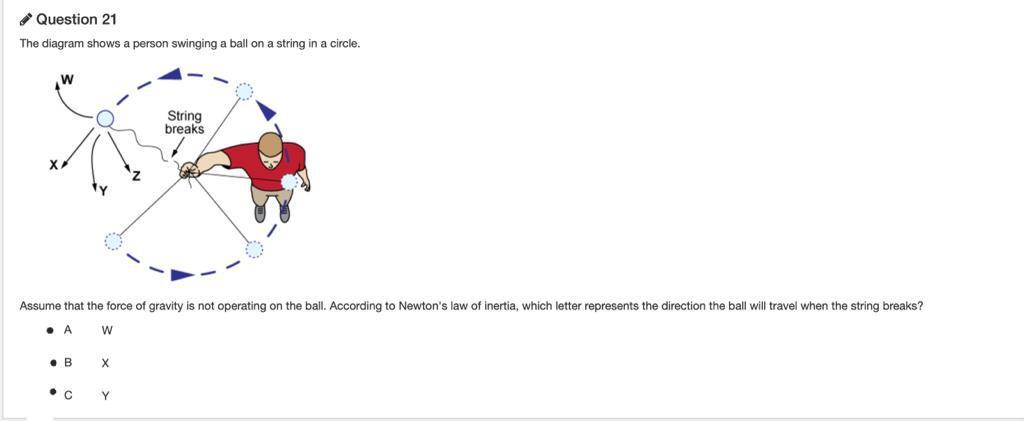This screenshot has width=1024, height=421.
Task: Click the Z arrow label in diagram
Action: (x=136, y=175)
